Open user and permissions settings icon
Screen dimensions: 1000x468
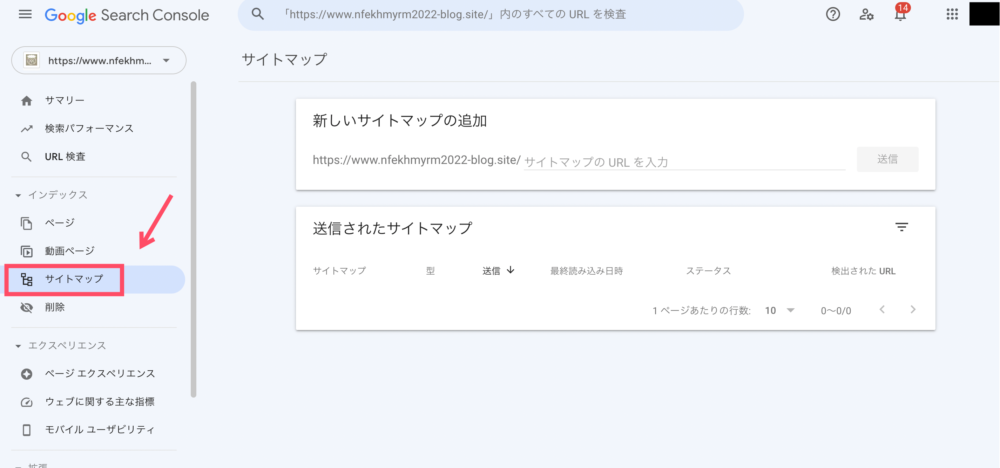click(866, 15)
